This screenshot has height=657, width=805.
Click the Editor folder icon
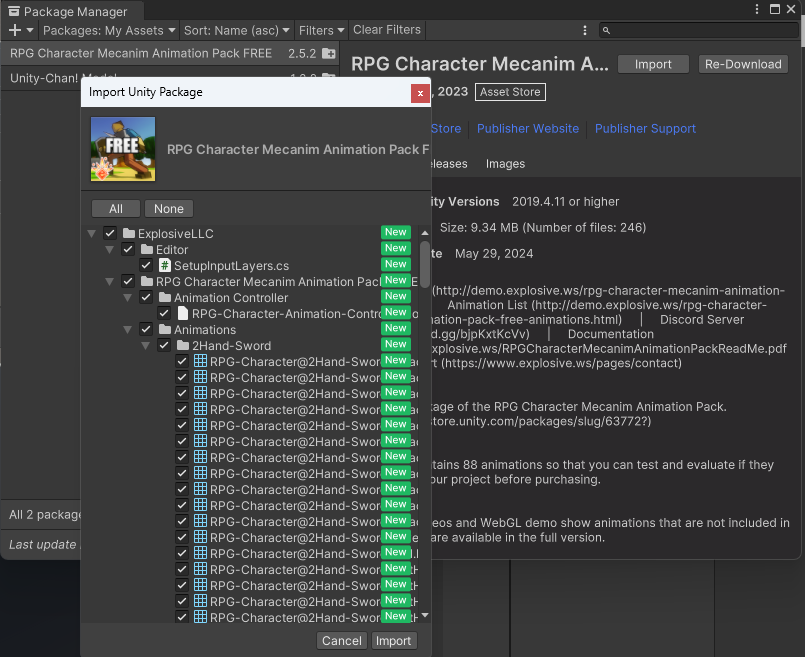[x=147, y=249]
